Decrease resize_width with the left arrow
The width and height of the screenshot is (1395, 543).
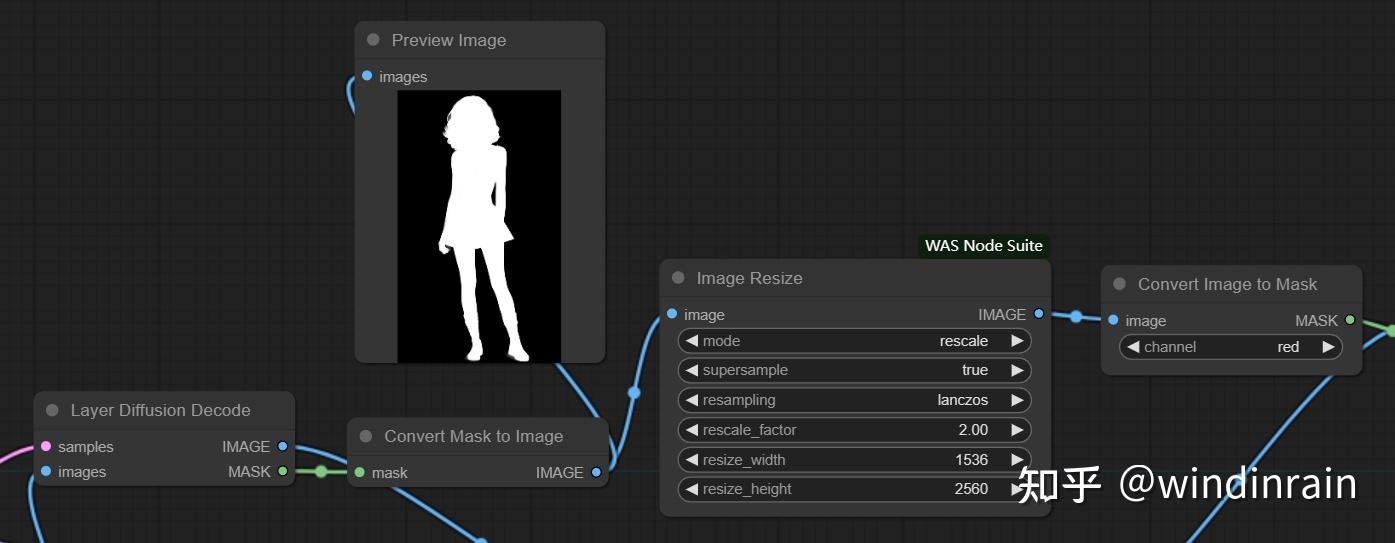click(x=692, y=460)
